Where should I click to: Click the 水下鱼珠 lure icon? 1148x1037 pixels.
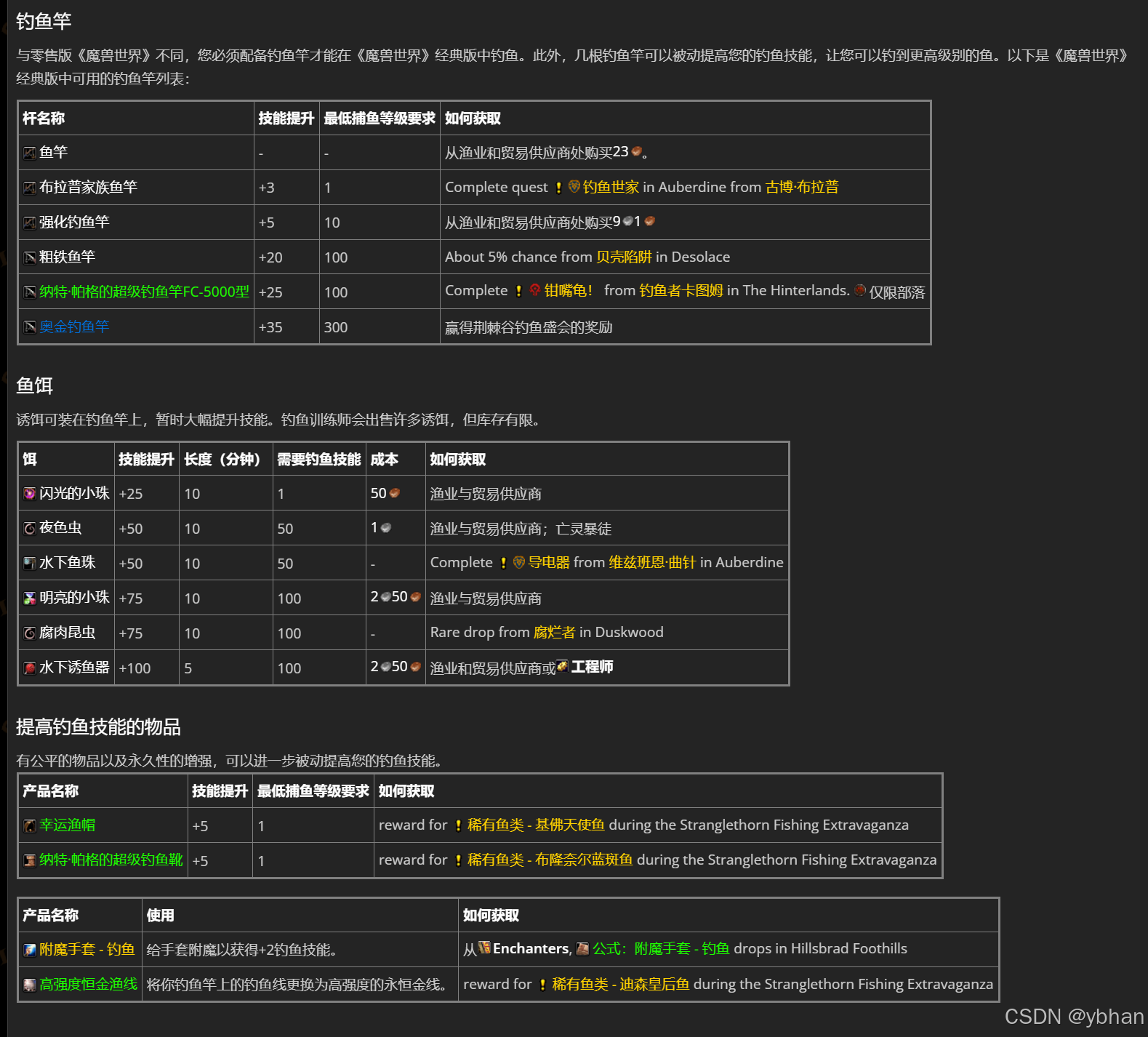29,564
